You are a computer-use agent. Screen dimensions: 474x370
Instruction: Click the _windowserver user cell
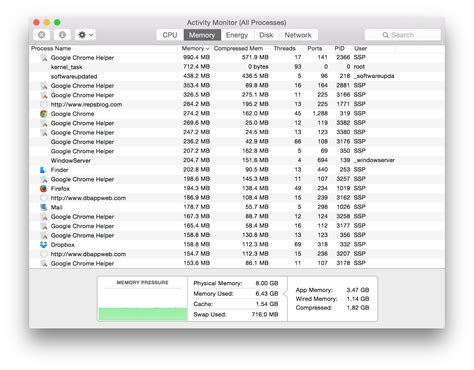click(374, 160)
